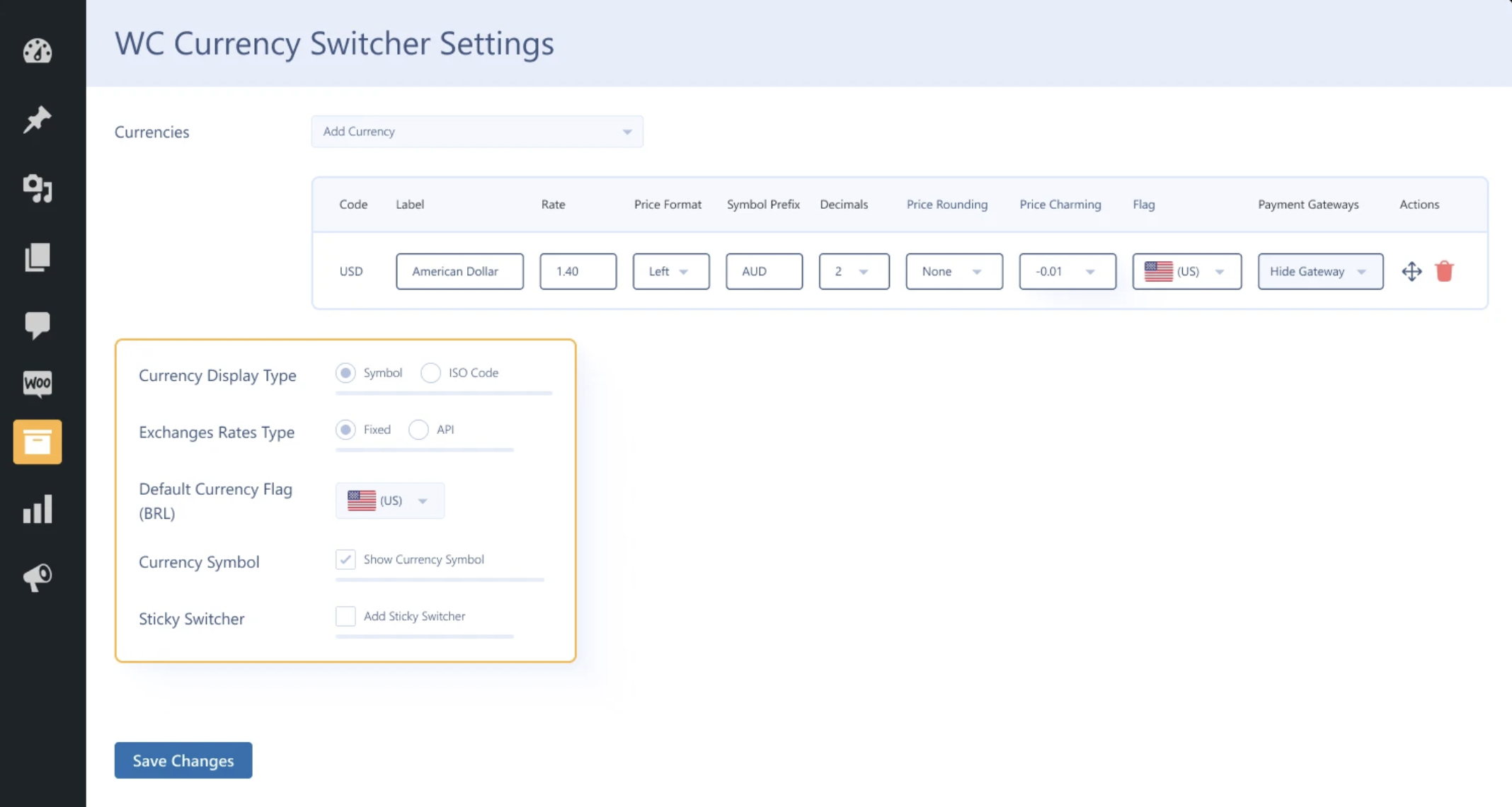Click the Rate column header

click(554, 205)
